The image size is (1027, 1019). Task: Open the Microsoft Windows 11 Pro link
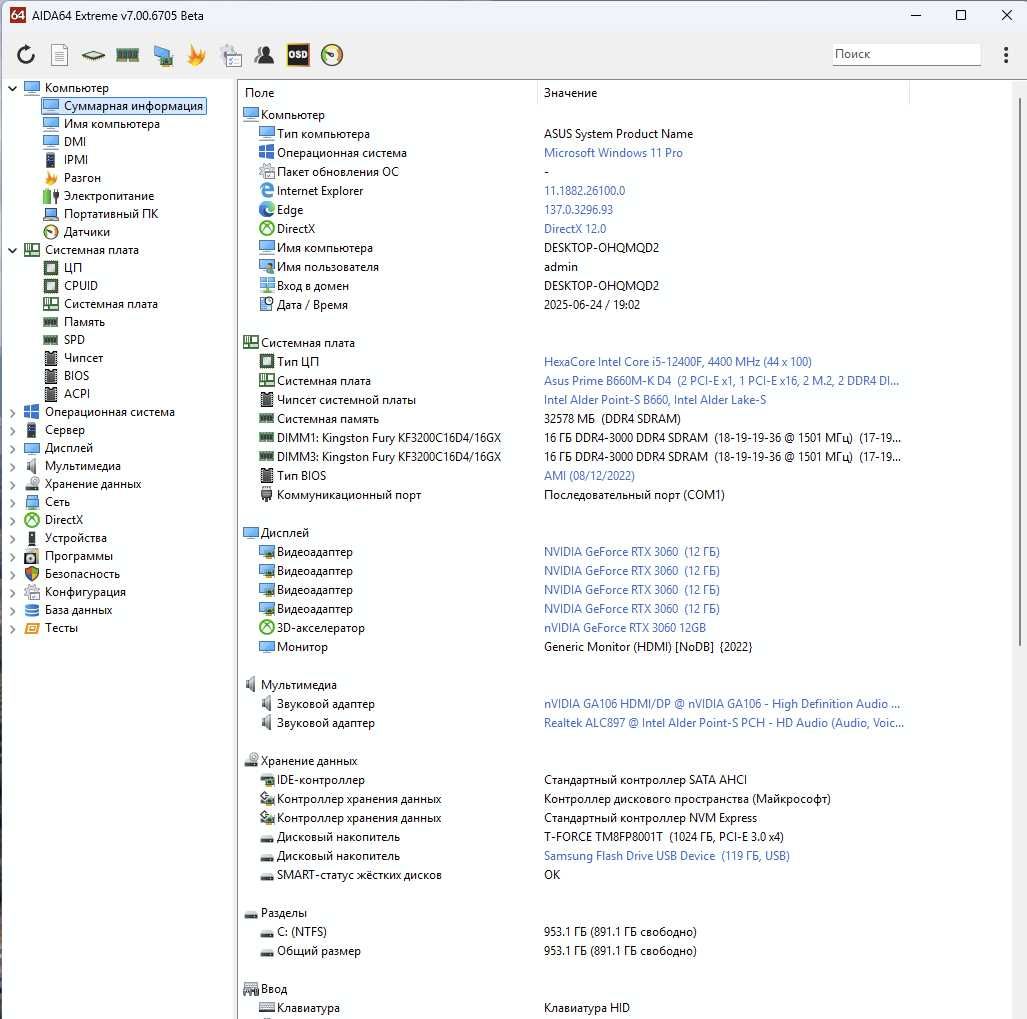pyautogui.click(x=613, y=153)
